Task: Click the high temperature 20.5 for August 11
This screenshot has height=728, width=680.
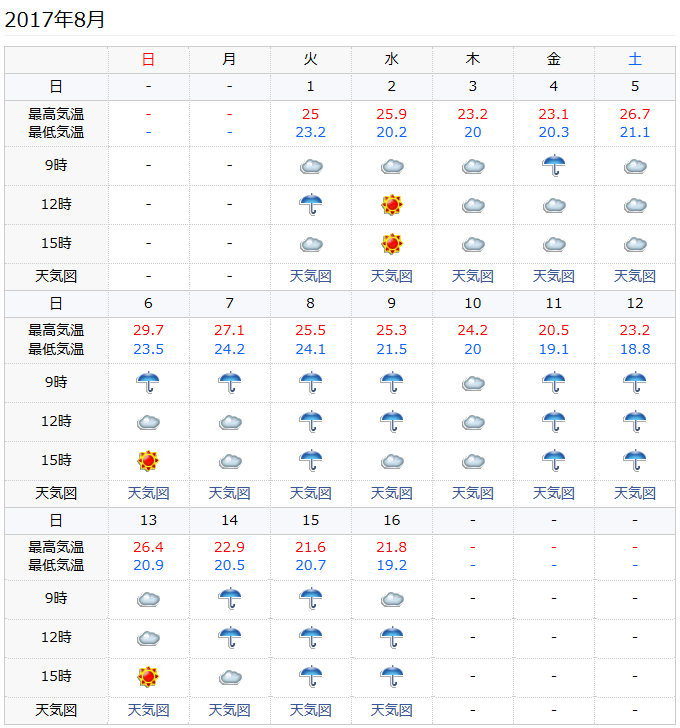Action: pos(554,330)
